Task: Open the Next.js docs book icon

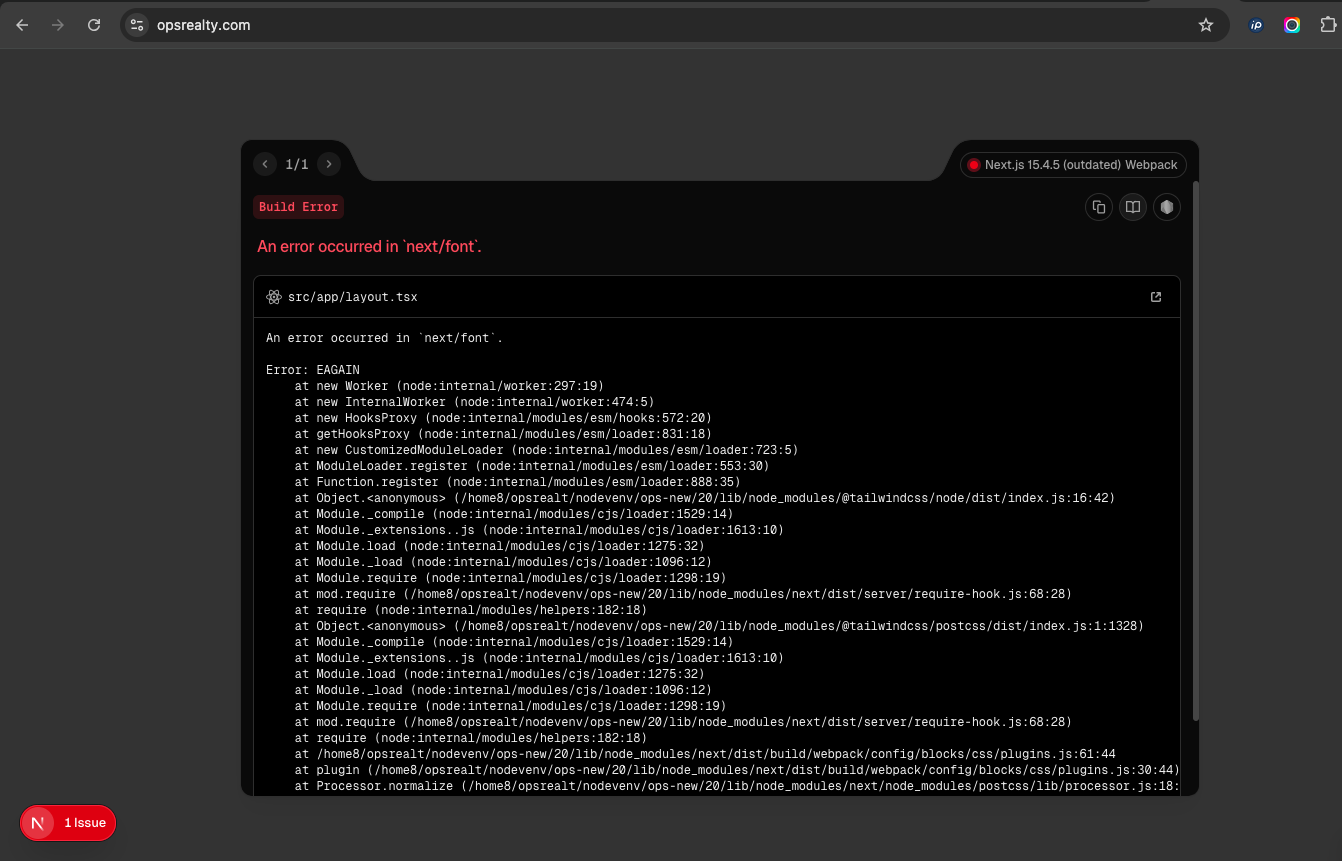Action: click(x=1132, y=207)
